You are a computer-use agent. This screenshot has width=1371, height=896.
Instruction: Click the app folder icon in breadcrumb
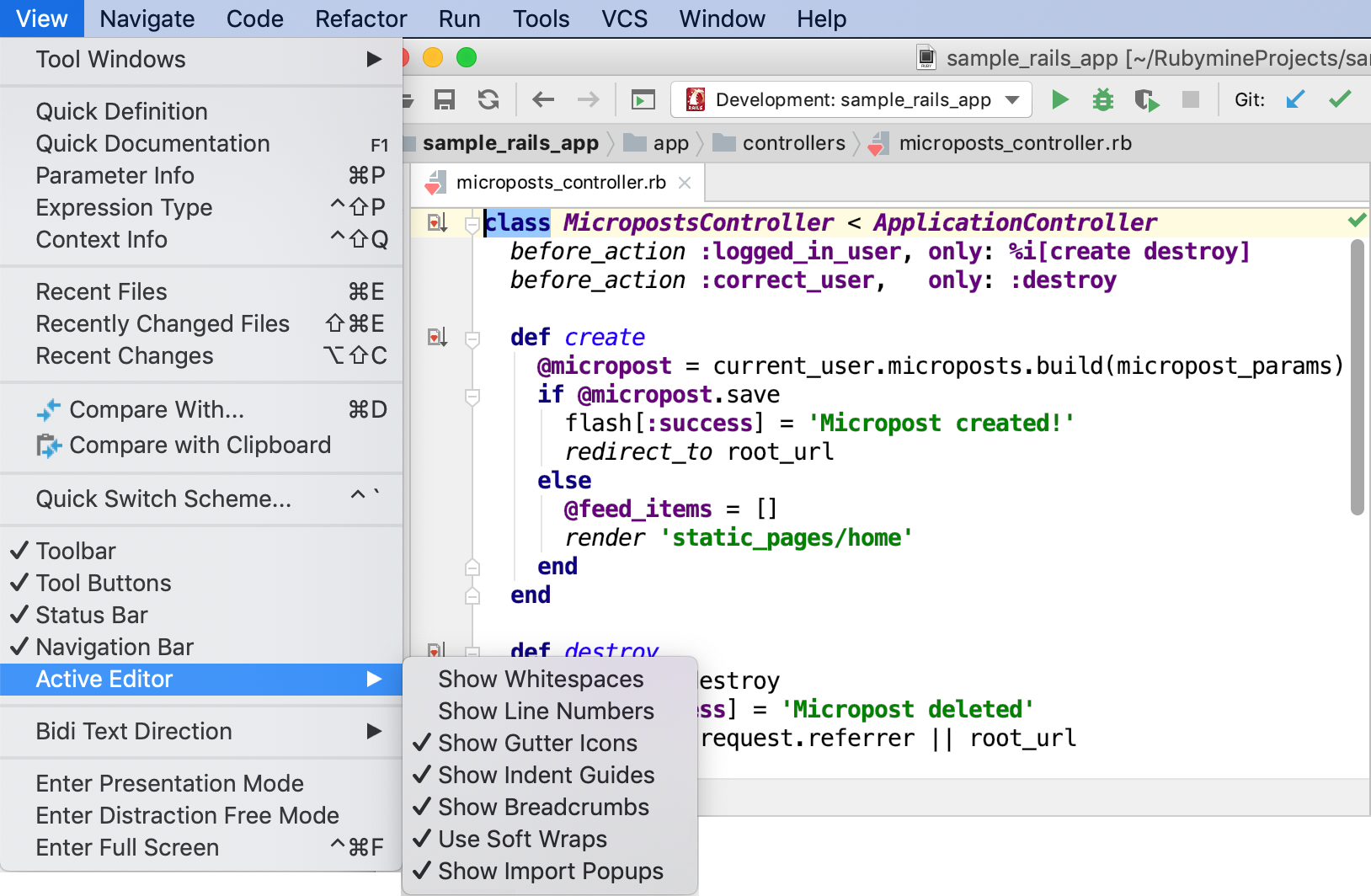tap(635, 143)
